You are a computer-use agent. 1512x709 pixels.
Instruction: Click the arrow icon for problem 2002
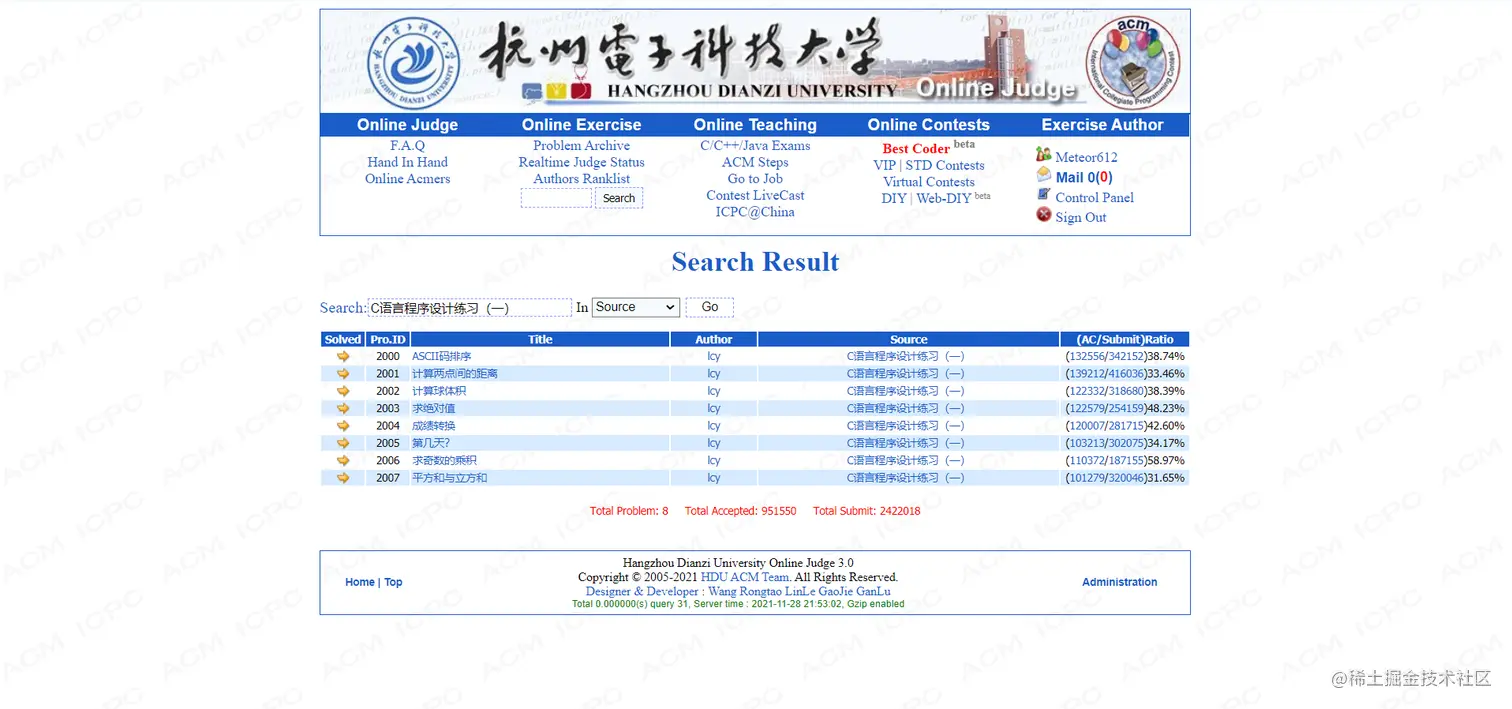coord(343,391)
